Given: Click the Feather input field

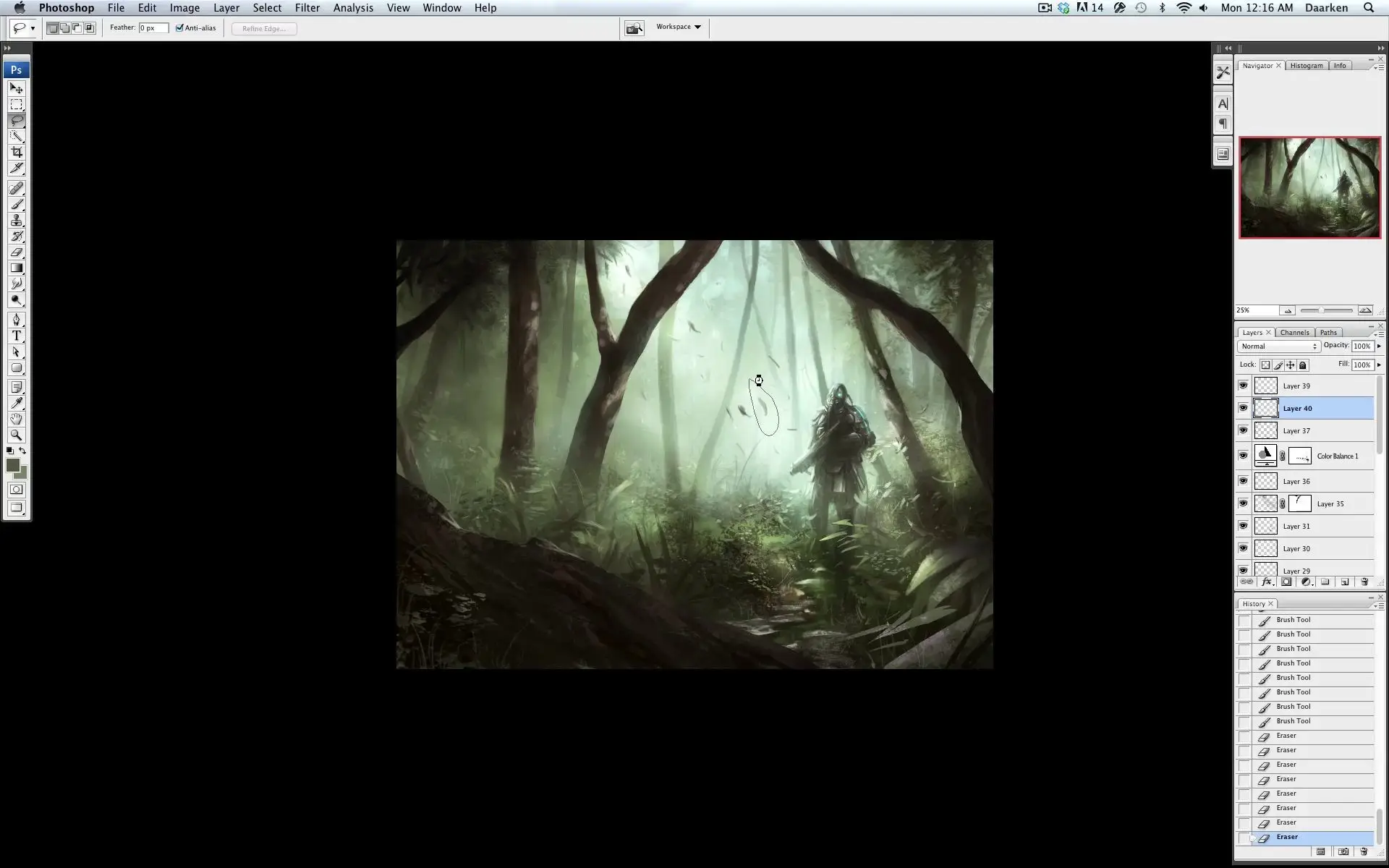Looking at the screenshot, I should click(x=153, y=28).
